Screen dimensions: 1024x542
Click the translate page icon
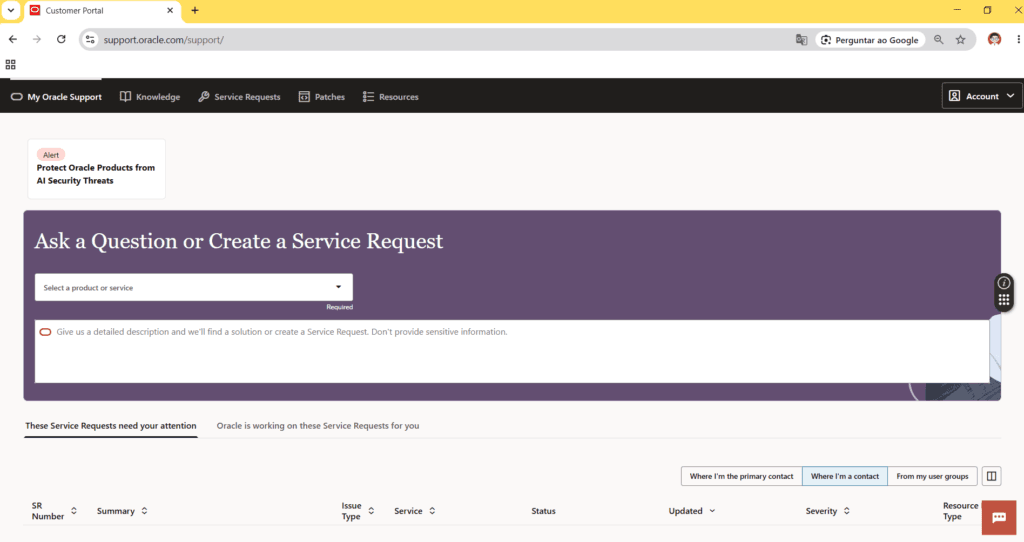point(801,40)
